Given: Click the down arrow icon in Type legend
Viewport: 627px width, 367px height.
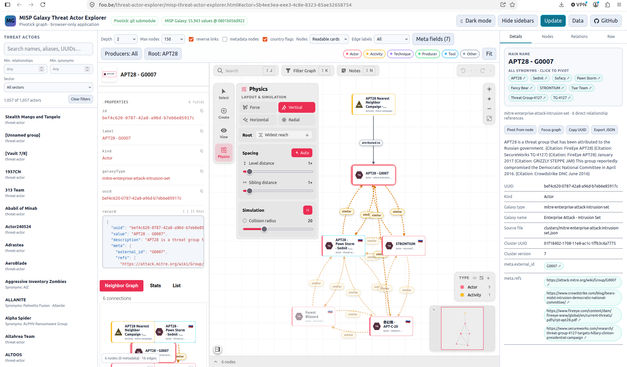Looking at the screenshot, I should click(x=488, y=278).
